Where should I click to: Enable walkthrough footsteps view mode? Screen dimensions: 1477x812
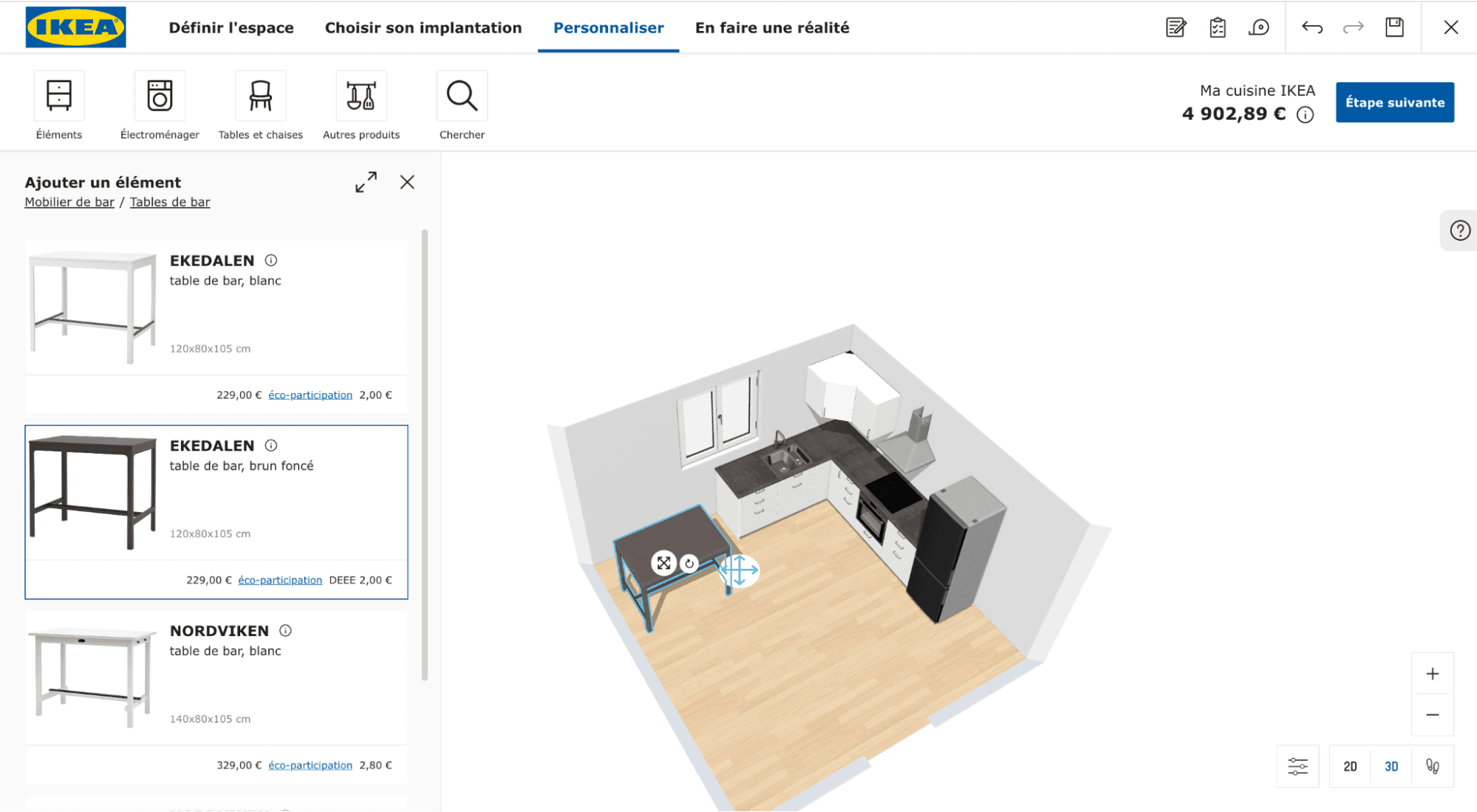tap(1432, 766)
